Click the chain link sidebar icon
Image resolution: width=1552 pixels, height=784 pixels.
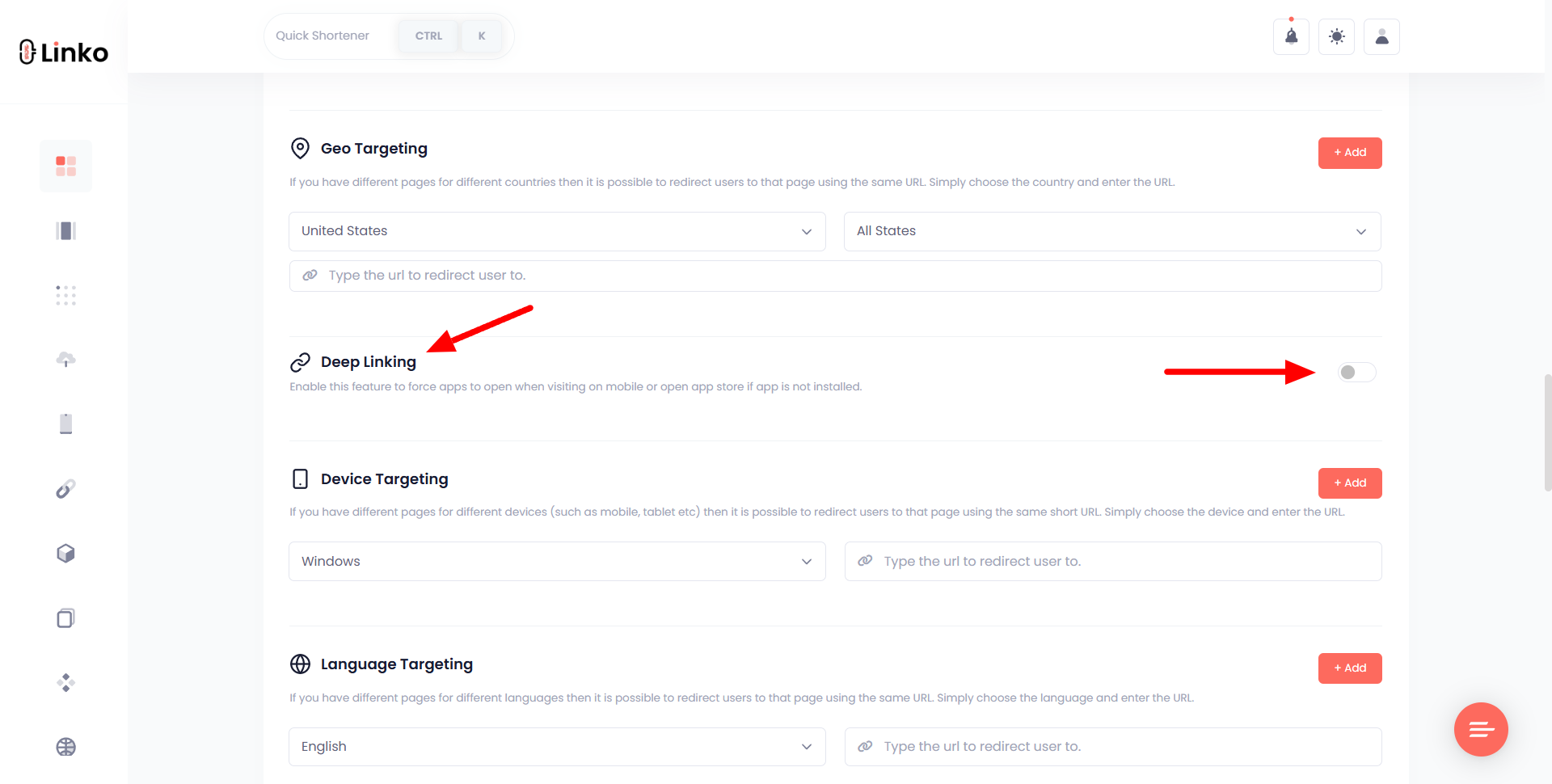coord(65,489)
